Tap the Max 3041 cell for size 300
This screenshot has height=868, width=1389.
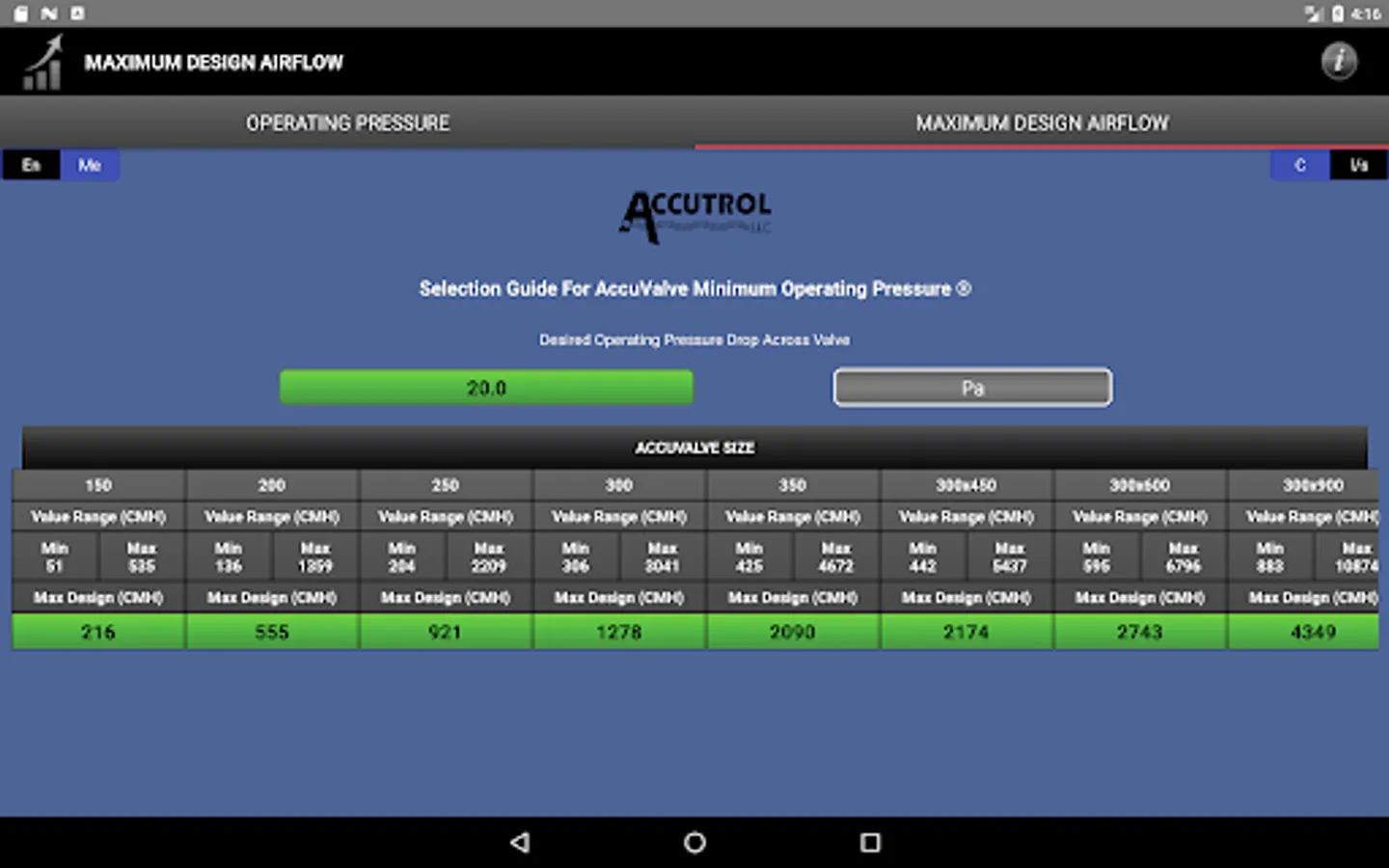663,556
